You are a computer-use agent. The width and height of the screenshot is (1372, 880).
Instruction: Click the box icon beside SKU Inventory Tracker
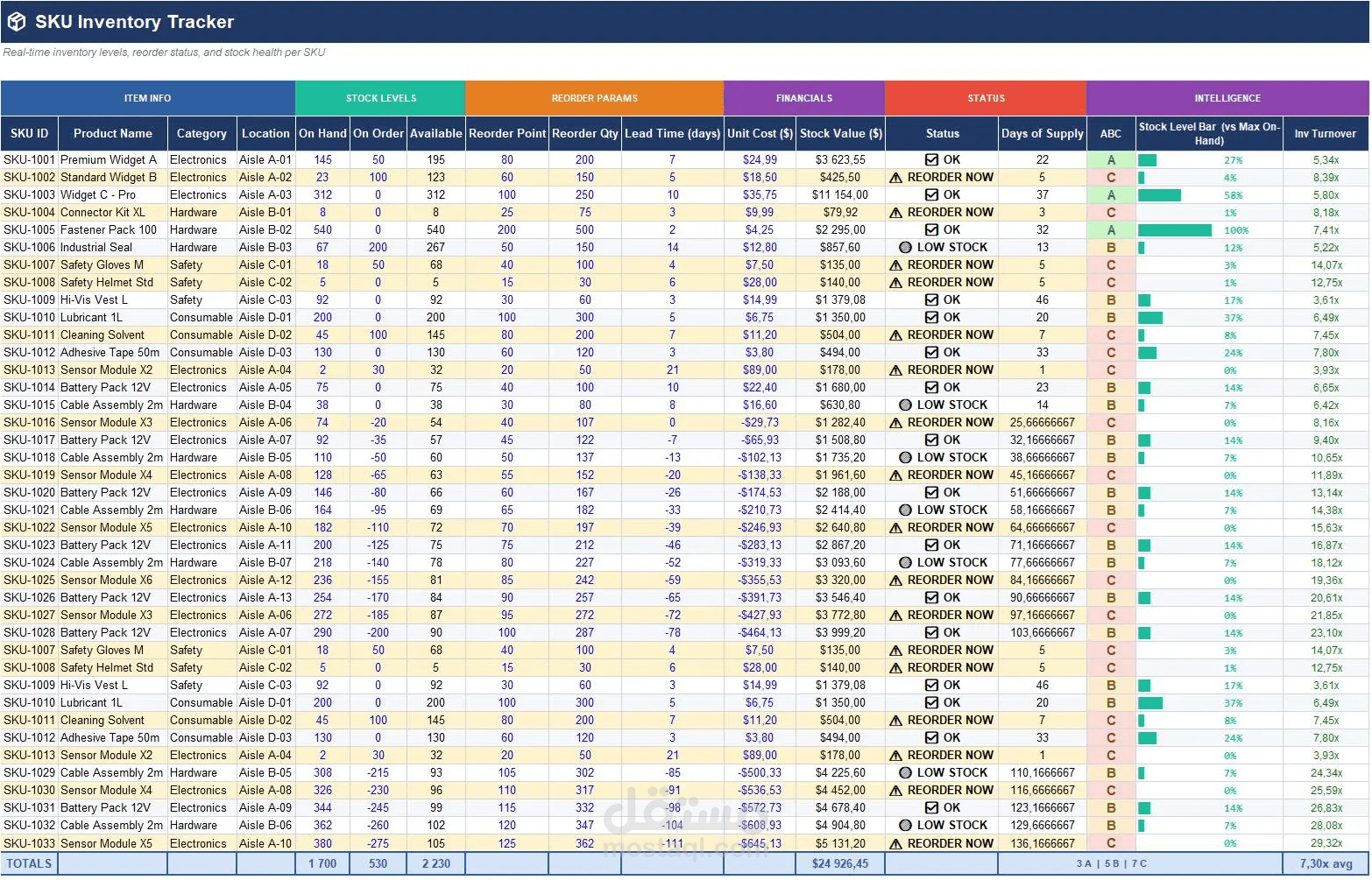pos(17,22)
